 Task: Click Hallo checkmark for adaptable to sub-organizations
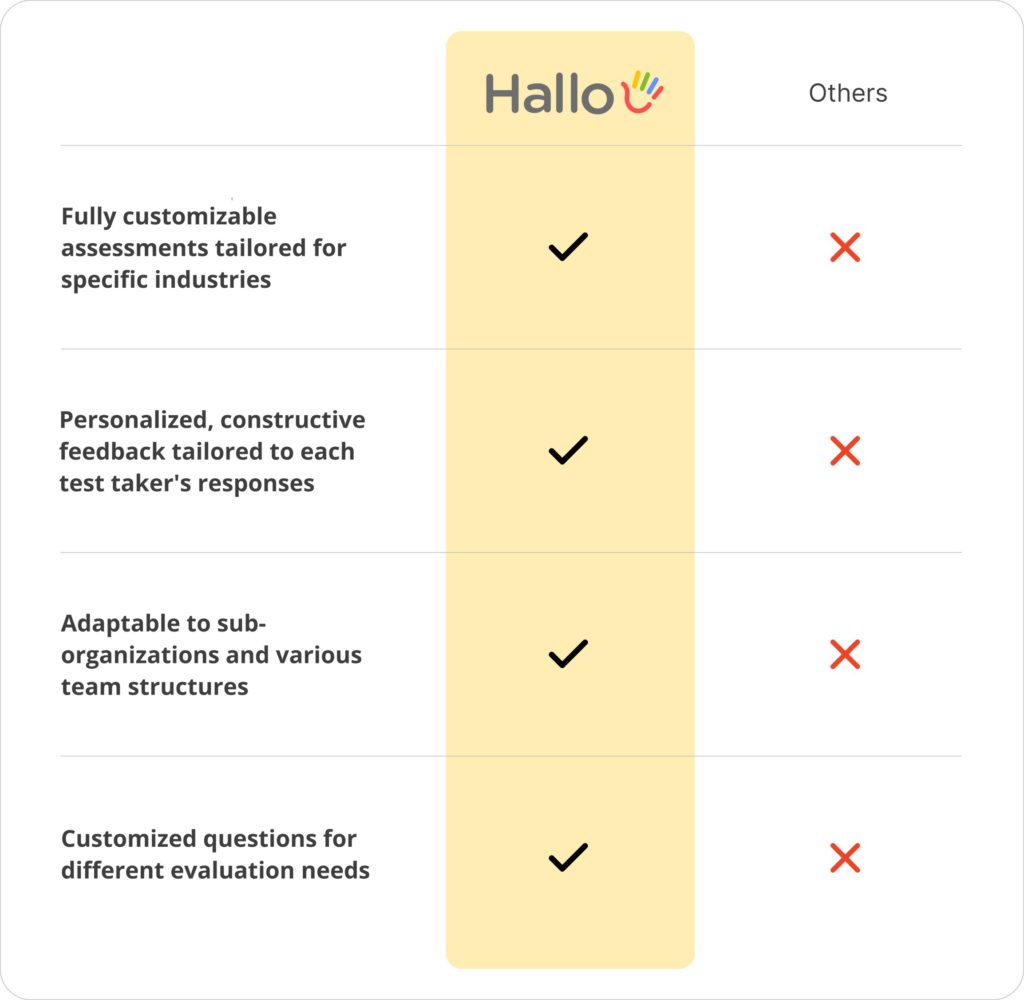[x=568, y=654]
